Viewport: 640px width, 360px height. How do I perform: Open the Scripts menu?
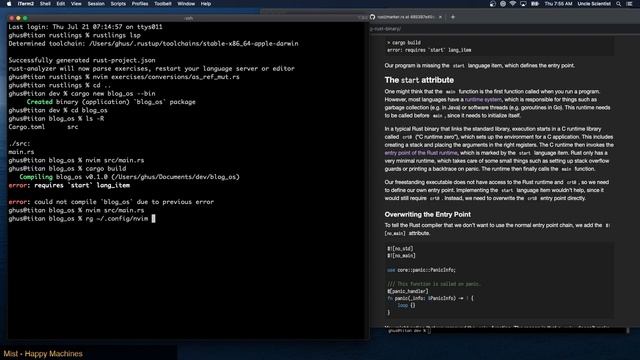pos(118,4)
